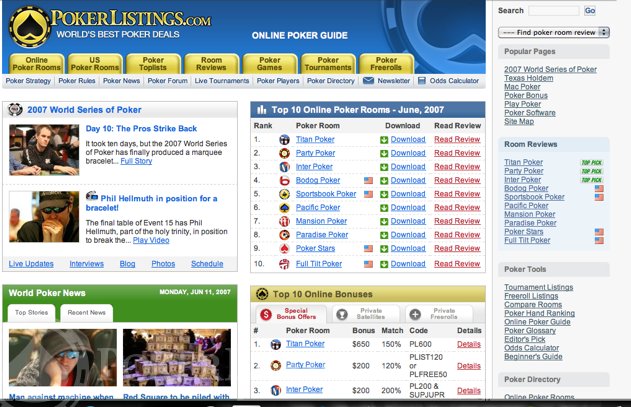Click the US flag icon in Bodog Poker row
The image size is (631, 407).
[368, 180]
